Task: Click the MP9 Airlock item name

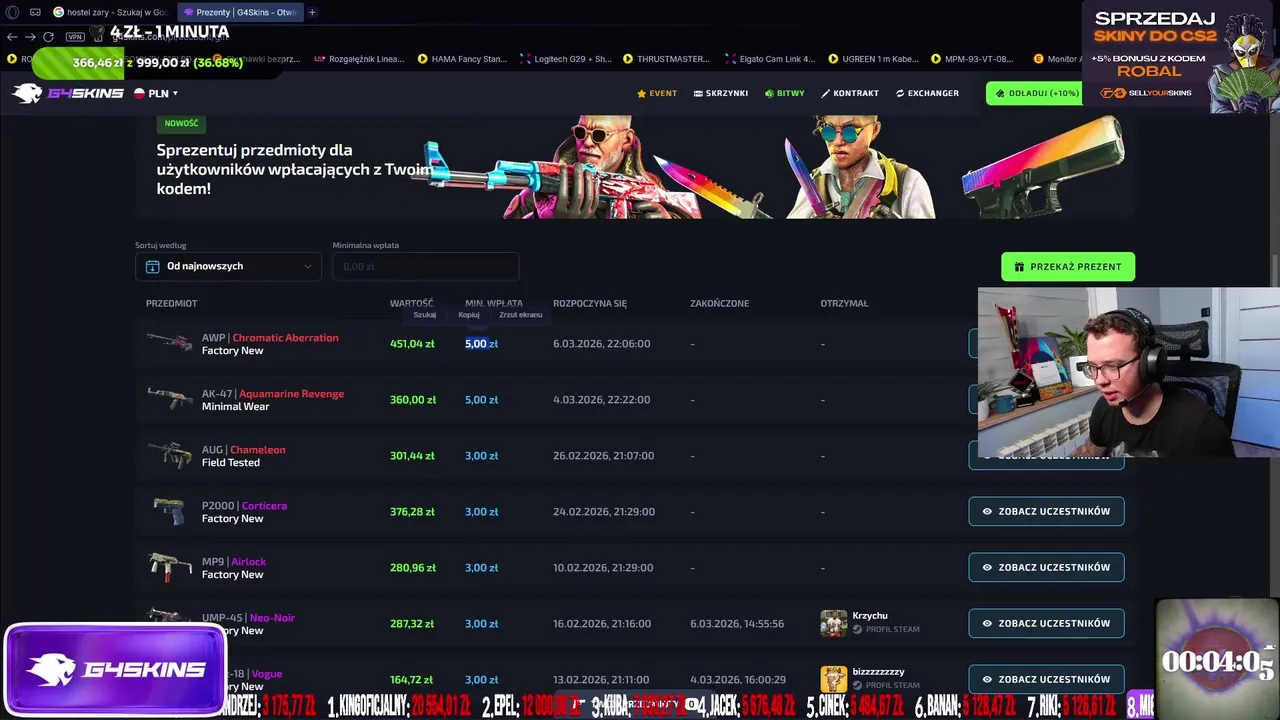Action: coord(234,562)
